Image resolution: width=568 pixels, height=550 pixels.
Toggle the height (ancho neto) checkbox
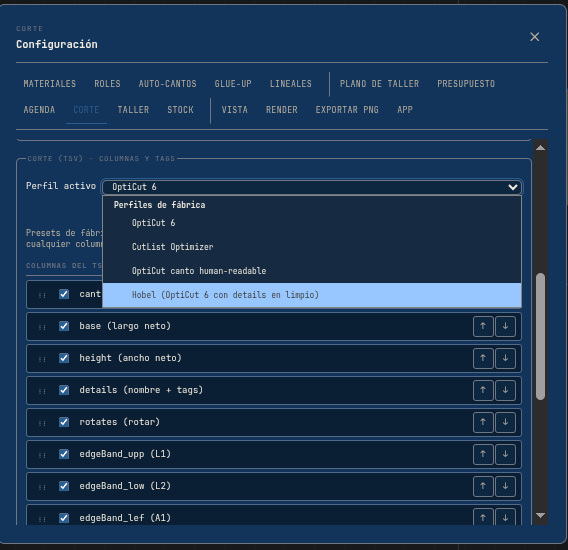click(x=64, y=358)
